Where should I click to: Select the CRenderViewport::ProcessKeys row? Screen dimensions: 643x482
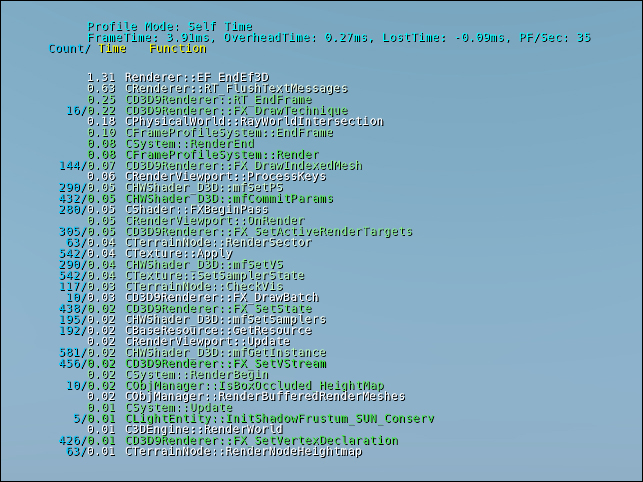point(207,177)
